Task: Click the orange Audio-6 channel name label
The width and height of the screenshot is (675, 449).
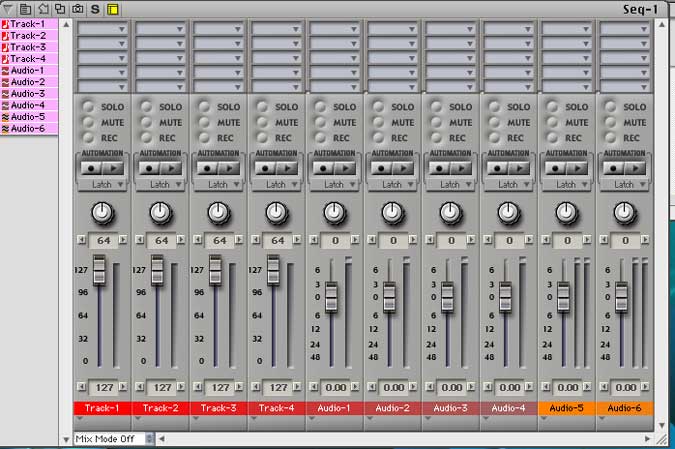Action: 625,408
